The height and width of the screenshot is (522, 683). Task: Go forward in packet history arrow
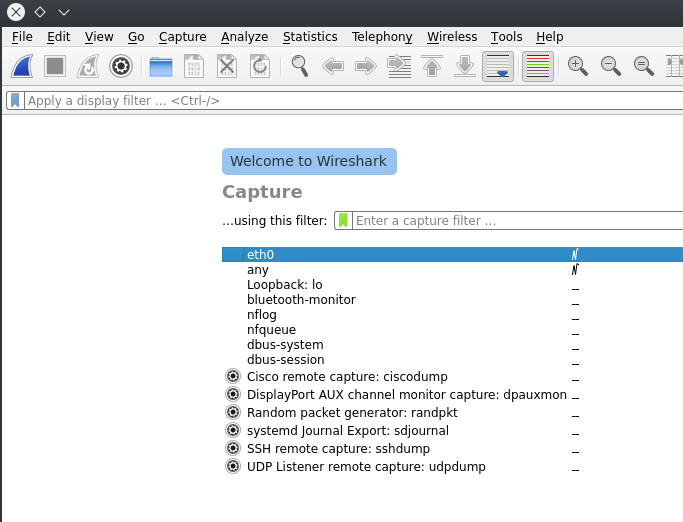click(366, 66)
